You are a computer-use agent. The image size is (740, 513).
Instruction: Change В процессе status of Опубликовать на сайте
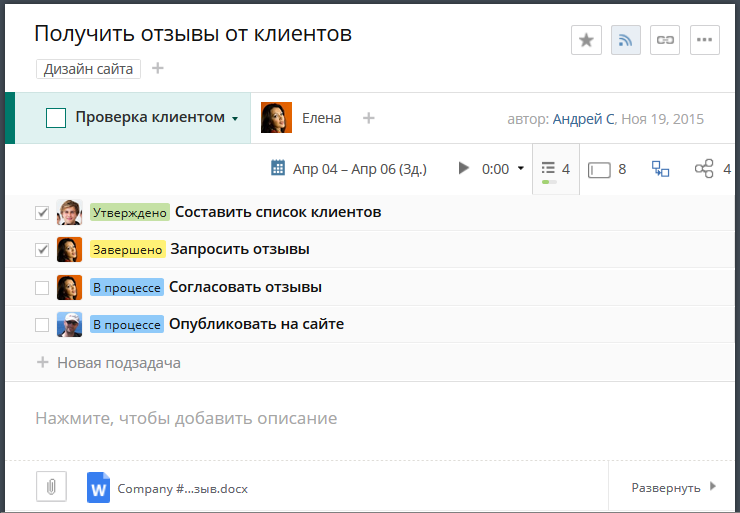(126, 324)
